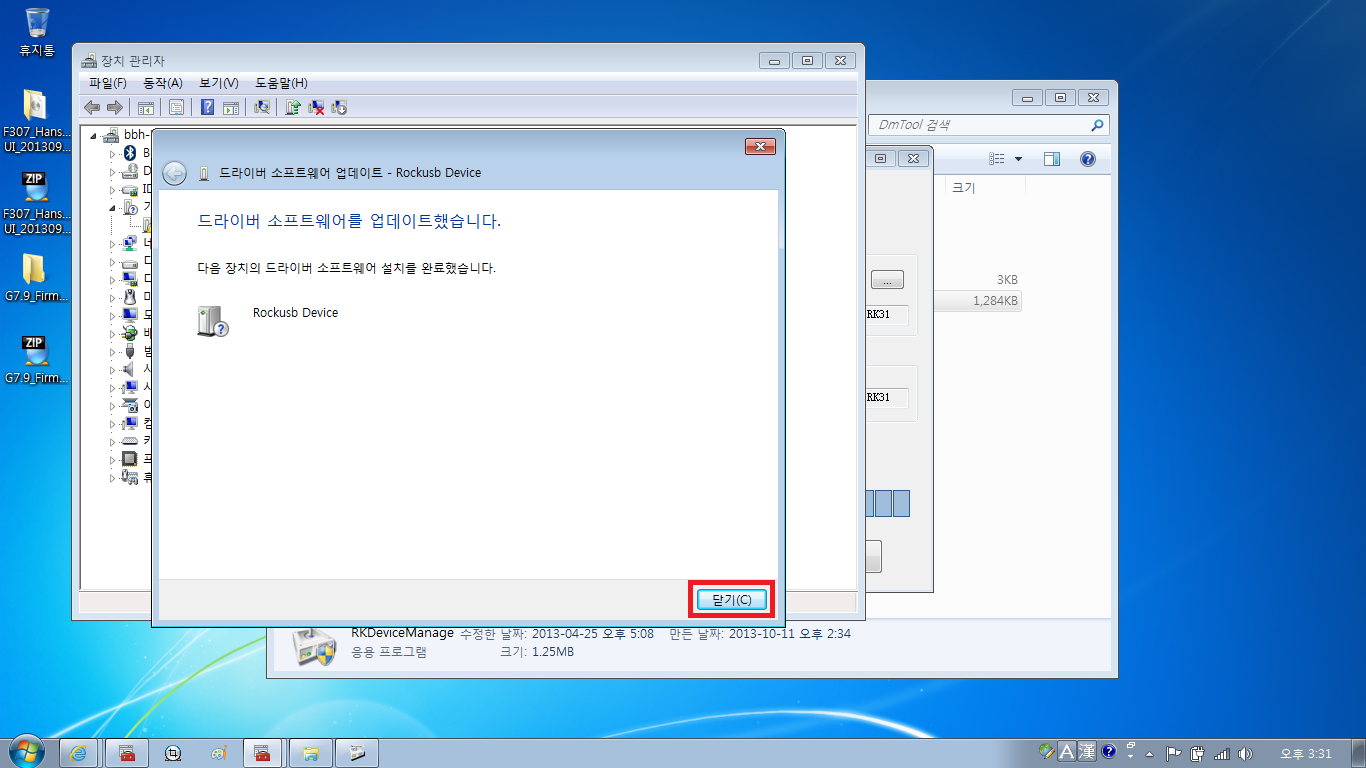1366x768 pixels.
Task: Expand the arrow beside the keyboard icon
Action: [113, 441]
